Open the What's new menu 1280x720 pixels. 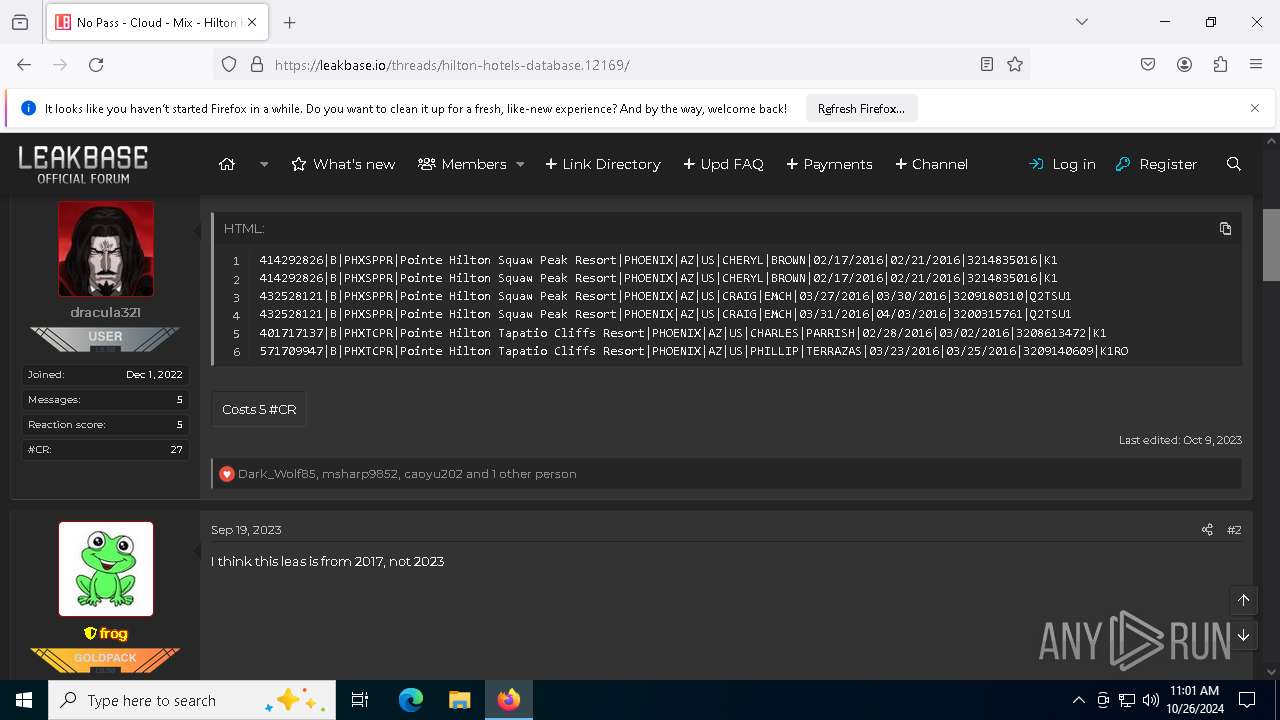click(343, 164)
